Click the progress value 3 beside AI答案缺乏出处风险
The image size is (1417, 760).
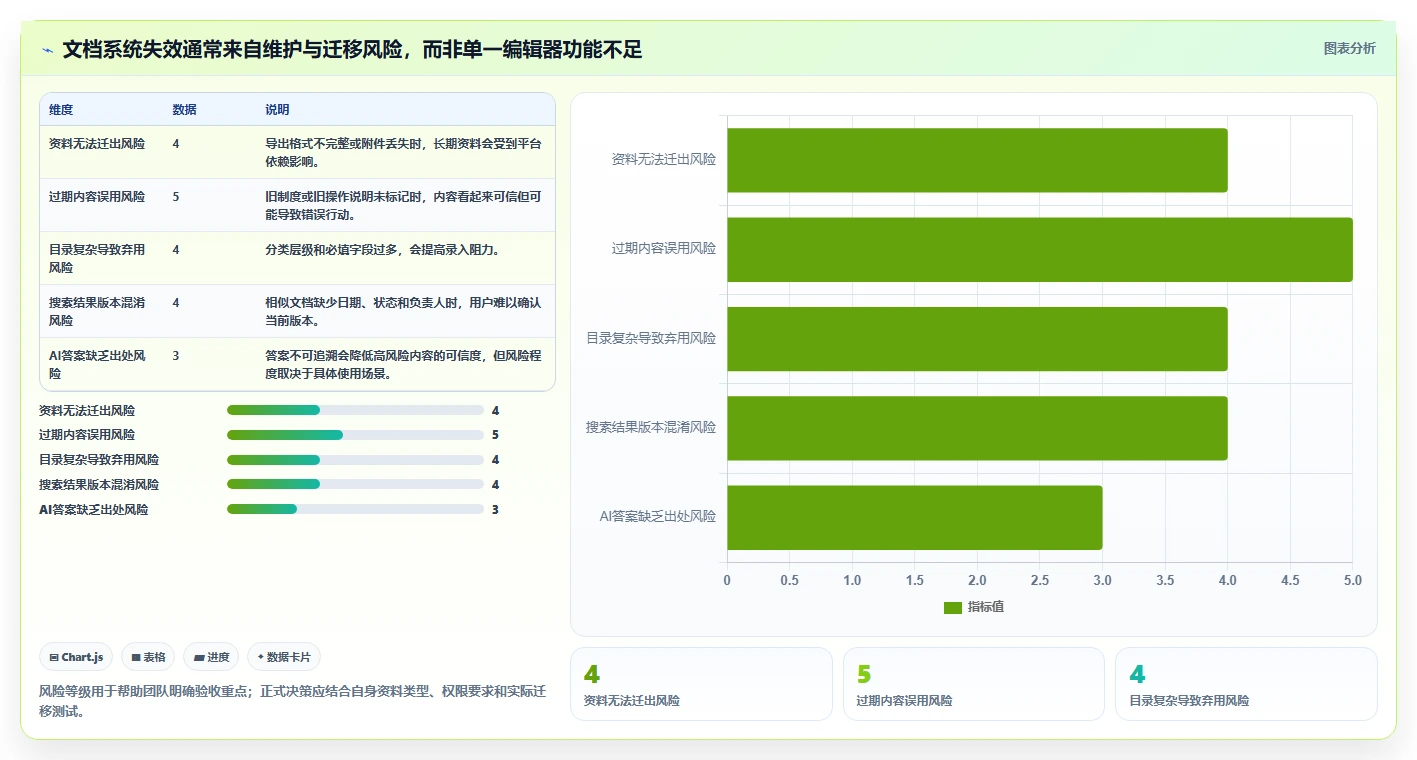coord(495,509)
